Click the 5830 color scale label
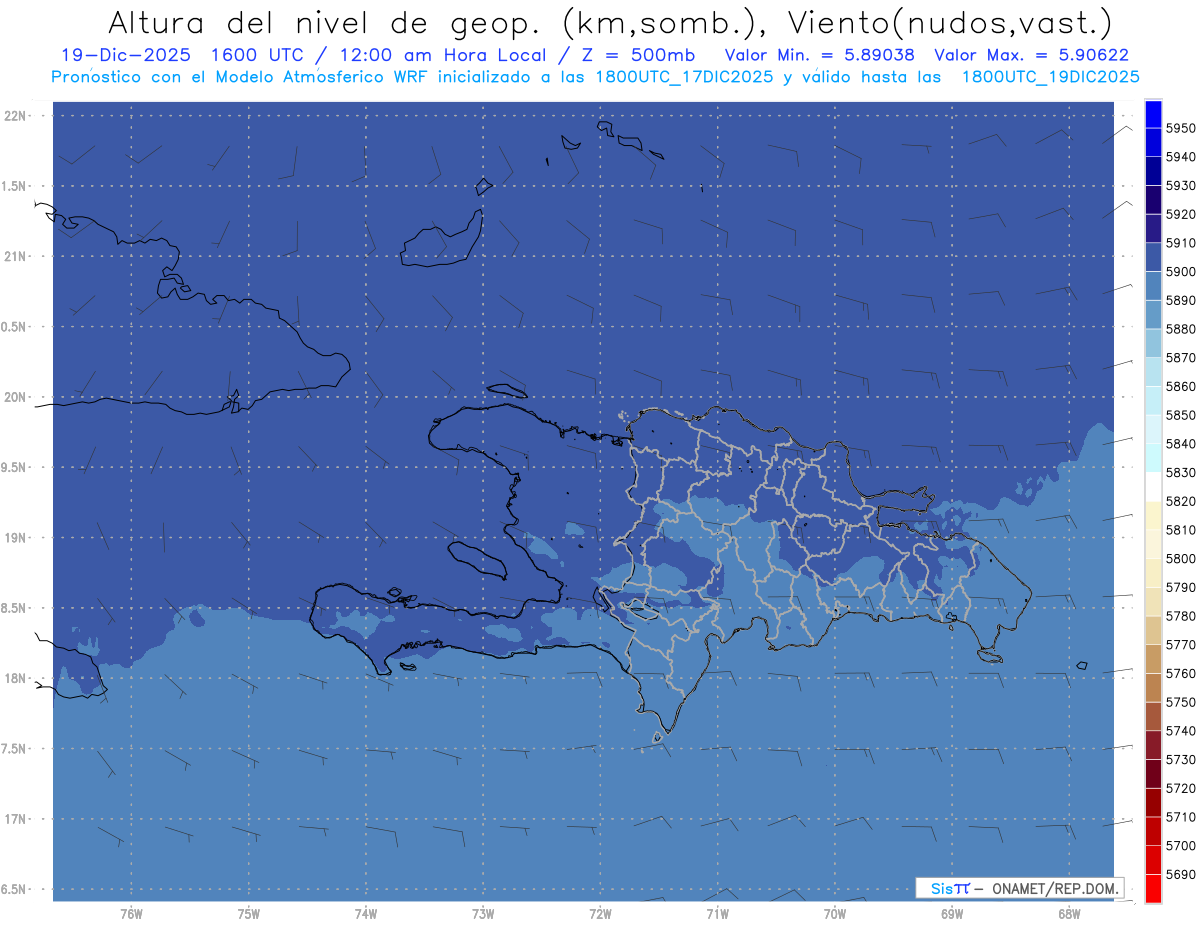The height and width of the screenshot is (927, 1200). [x=1180, y=472]
